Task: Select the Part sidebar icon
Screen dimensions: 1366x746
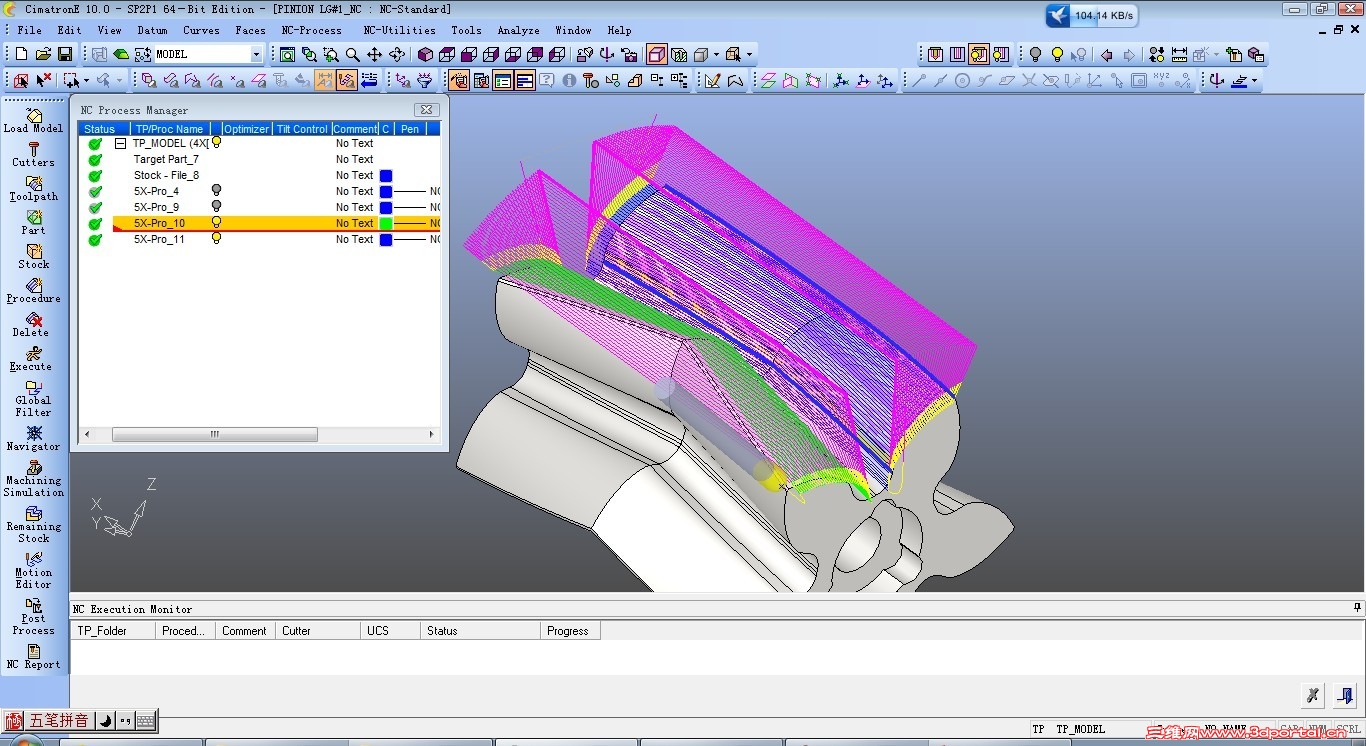Action: (34, 223)
